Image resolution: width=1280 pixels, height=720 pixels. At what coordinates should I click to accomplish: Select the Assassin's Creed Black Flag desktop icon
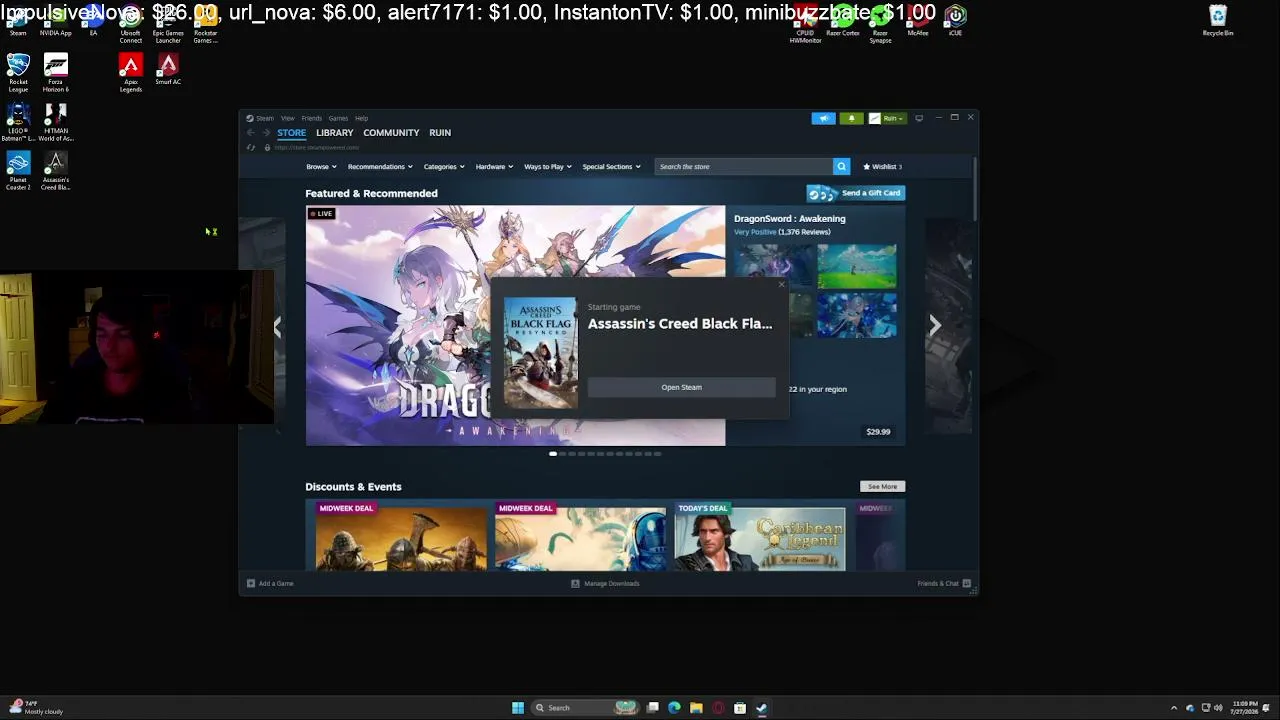pyautogui.click(x=56, y=171)
